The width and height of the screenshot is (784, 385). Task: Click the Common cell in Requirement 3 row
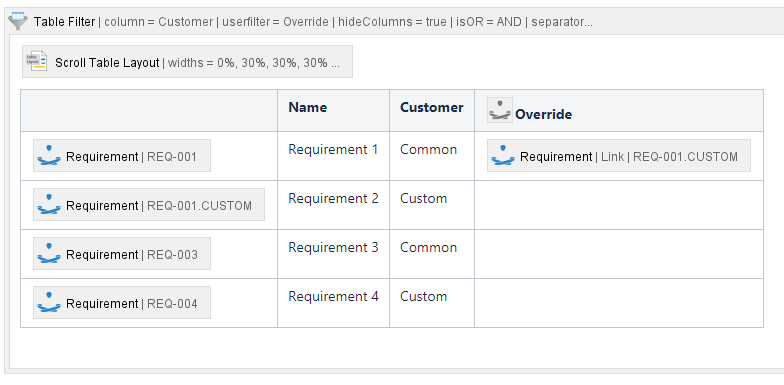click(428, 248)
